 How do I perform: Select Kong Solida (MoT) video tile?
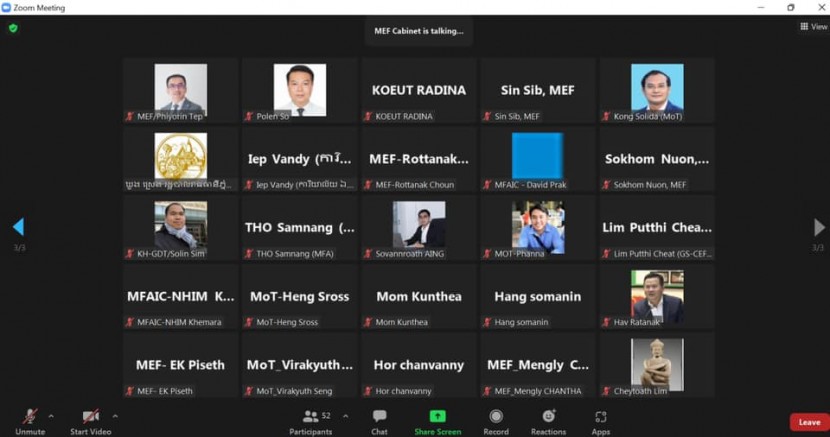[x=656, y=90]
